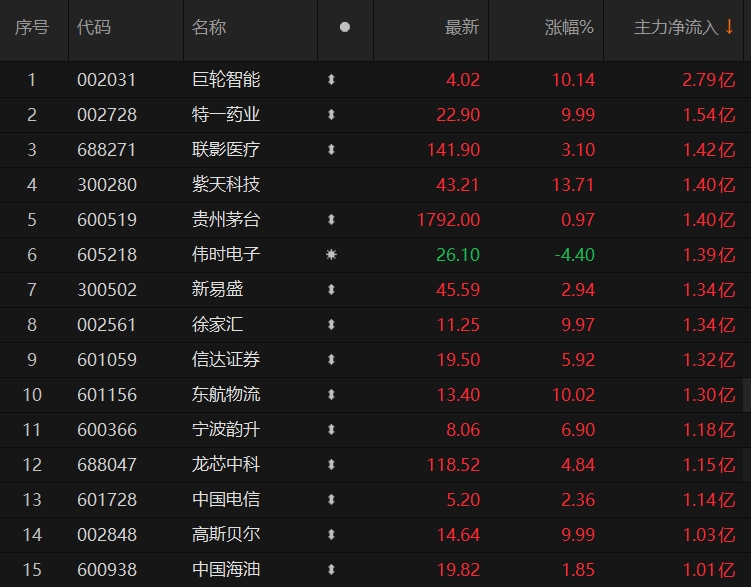The image size is (751, 587).
Task: Click the marker icon in 龙芯中科 row
Action: coord(331,465)
